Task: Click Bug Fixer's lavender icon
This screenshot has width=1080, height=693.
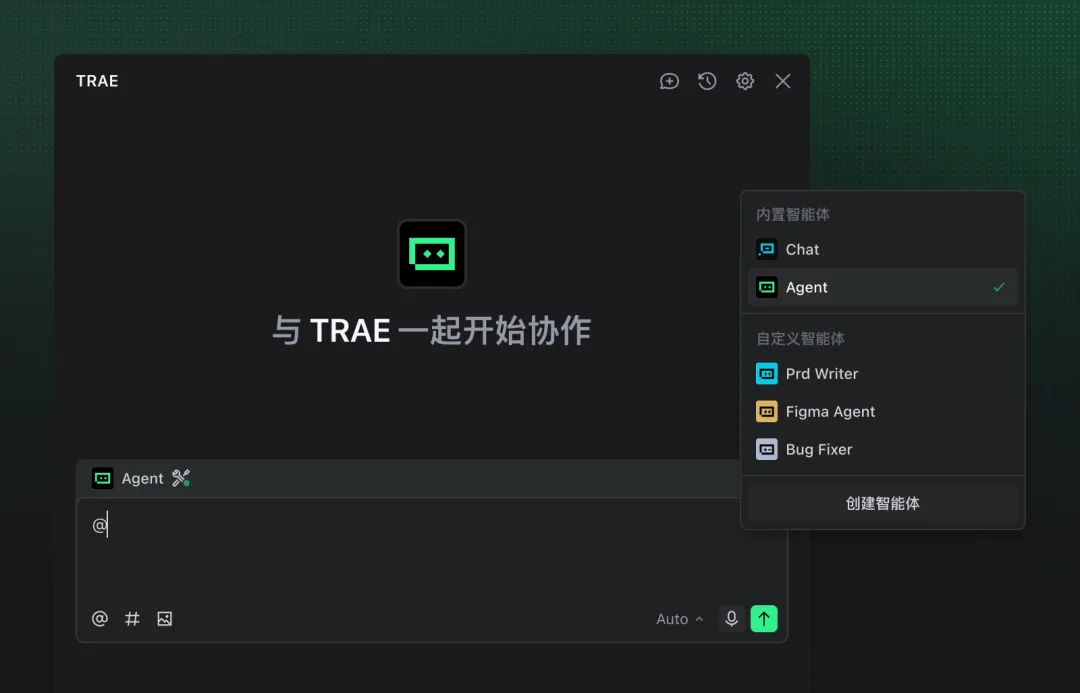Action: (x=767, y=449)
